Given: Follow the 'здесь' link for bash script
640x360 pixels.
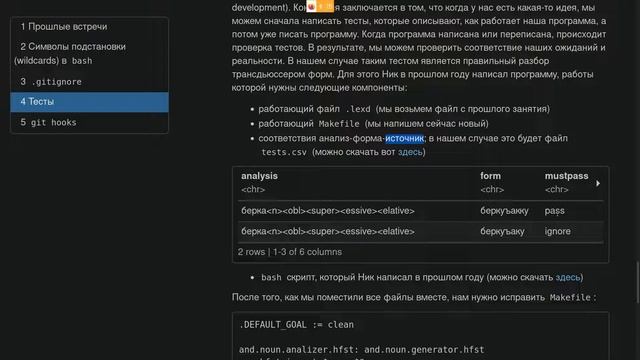Looking at the screenshot, I should pyautogui.click(x=567, y=277).
